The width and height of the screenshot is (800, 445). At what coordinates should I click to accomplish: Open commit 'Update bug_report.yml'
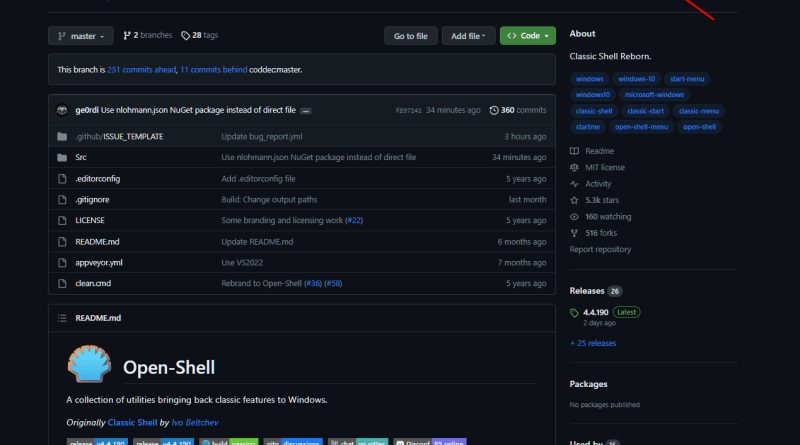(x=262, y=136)
